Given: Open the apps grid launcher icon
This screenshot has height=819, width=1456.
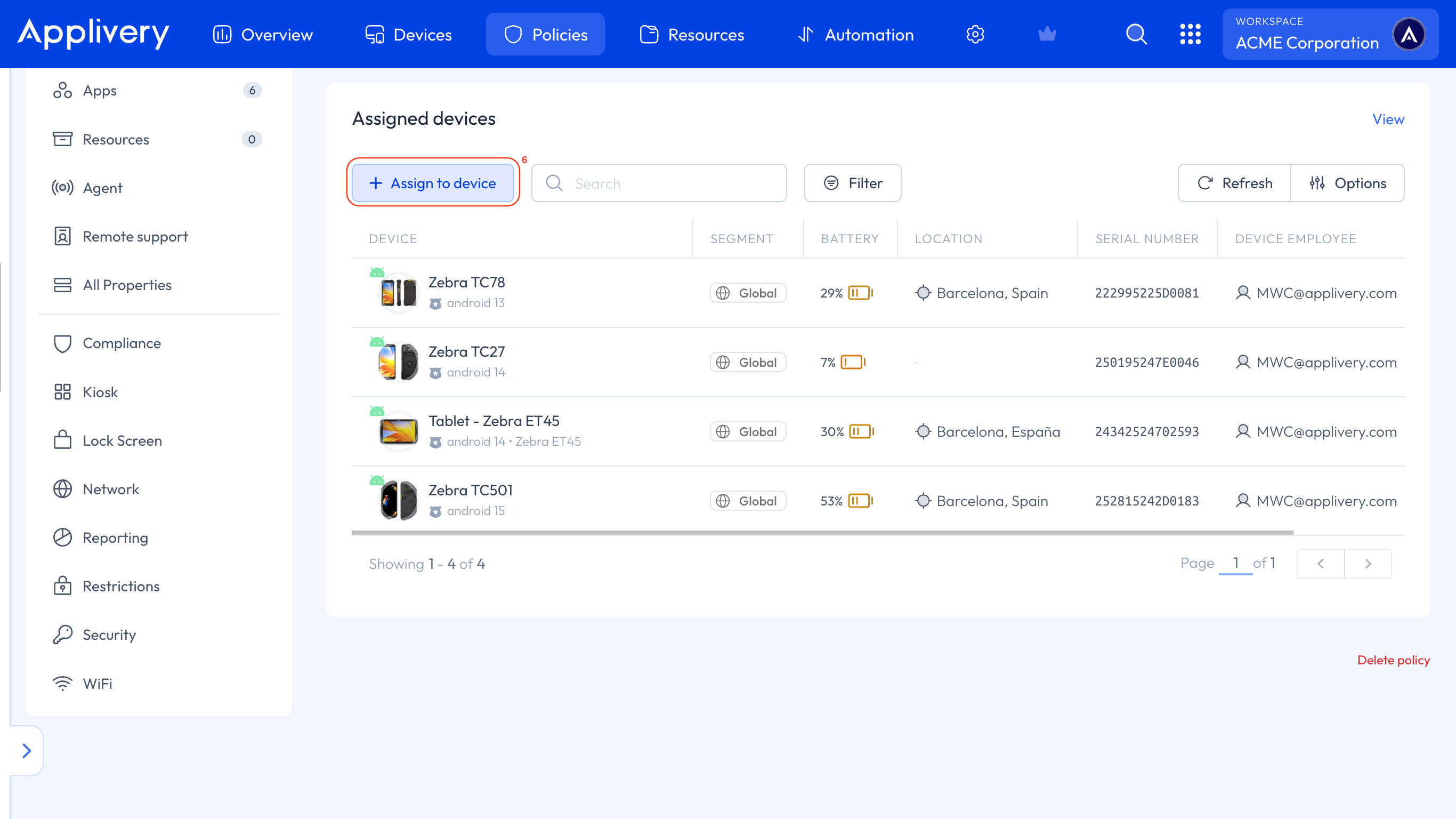Looking at the screenshot, I should click(x=1190, y=35).
